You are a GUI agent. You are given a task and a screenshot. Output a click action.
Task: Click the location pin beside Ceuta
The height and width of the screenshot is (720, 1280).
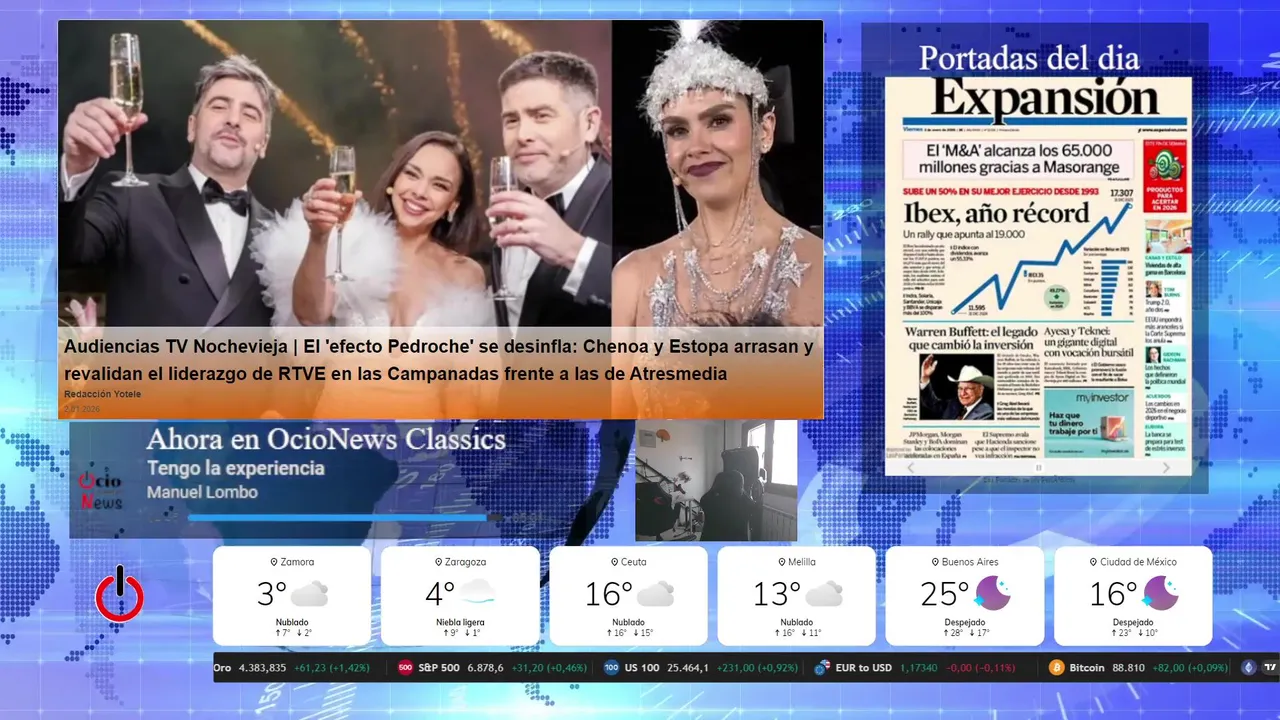point(613,562)
